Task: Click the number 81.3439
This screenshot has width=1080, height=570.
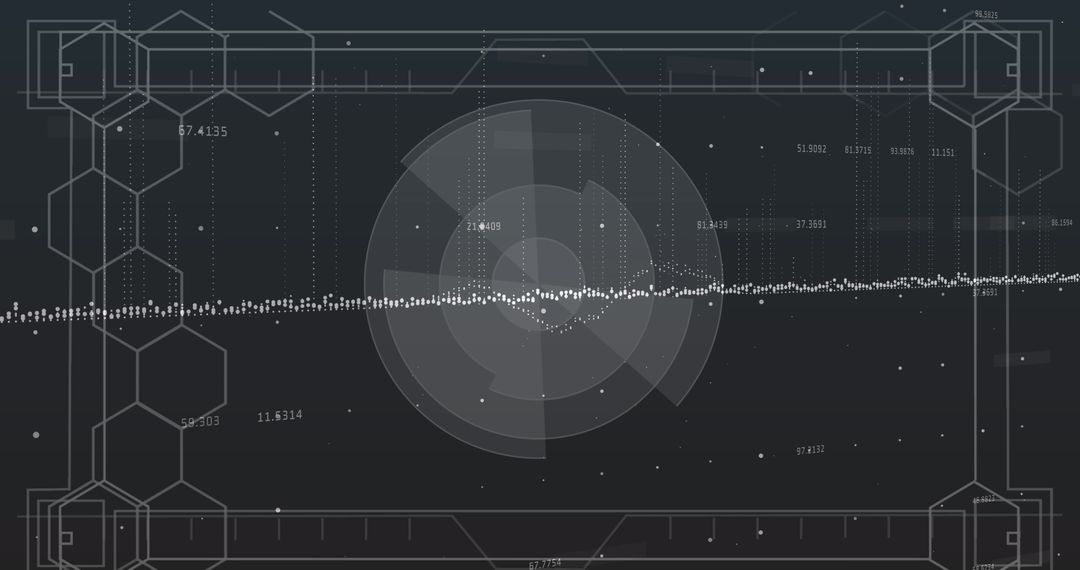Action: pos(712,225)
